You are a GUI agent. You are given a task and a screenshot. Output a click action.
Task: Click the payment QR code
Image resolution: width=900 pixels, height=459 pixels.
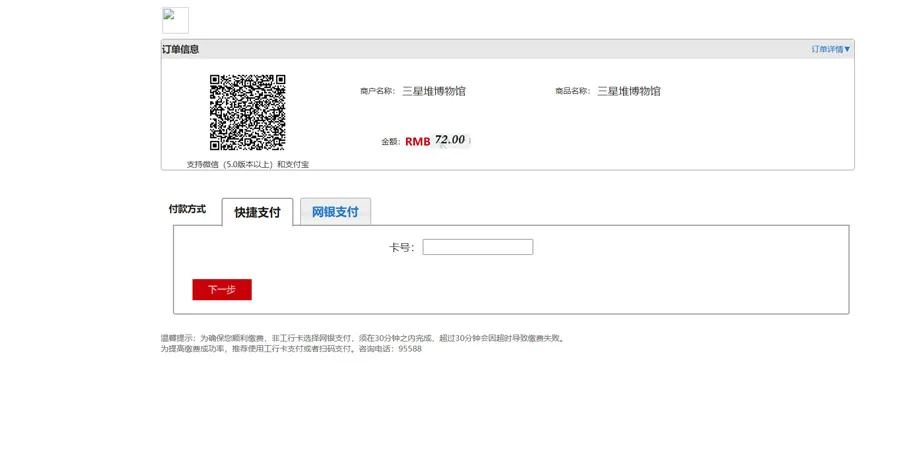tap(247, 112)
